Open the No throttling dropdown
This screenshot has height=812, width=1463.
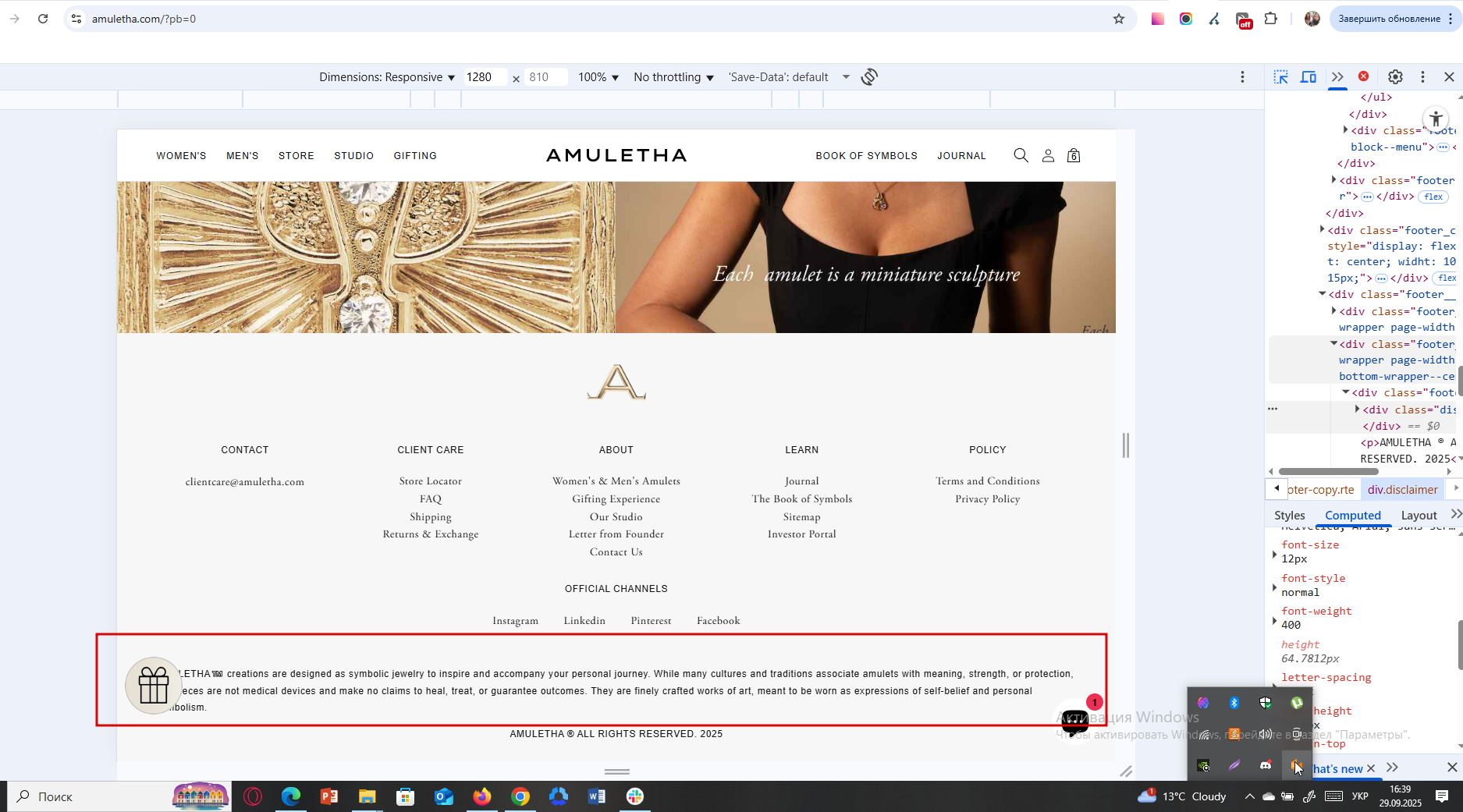pyautogui.click(x=673, y=77)
